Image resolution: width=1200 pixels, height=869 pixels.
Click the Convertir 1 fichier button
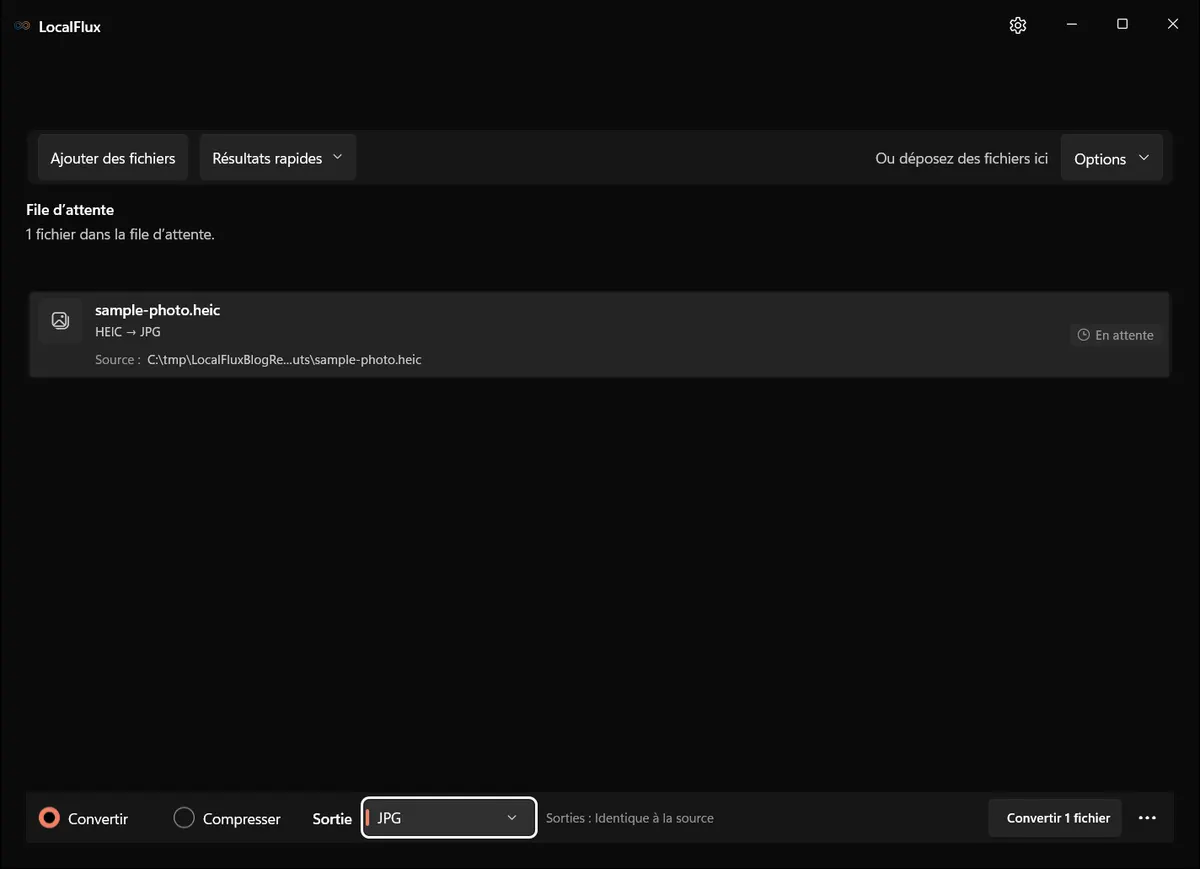click(x=1058, y=818)
